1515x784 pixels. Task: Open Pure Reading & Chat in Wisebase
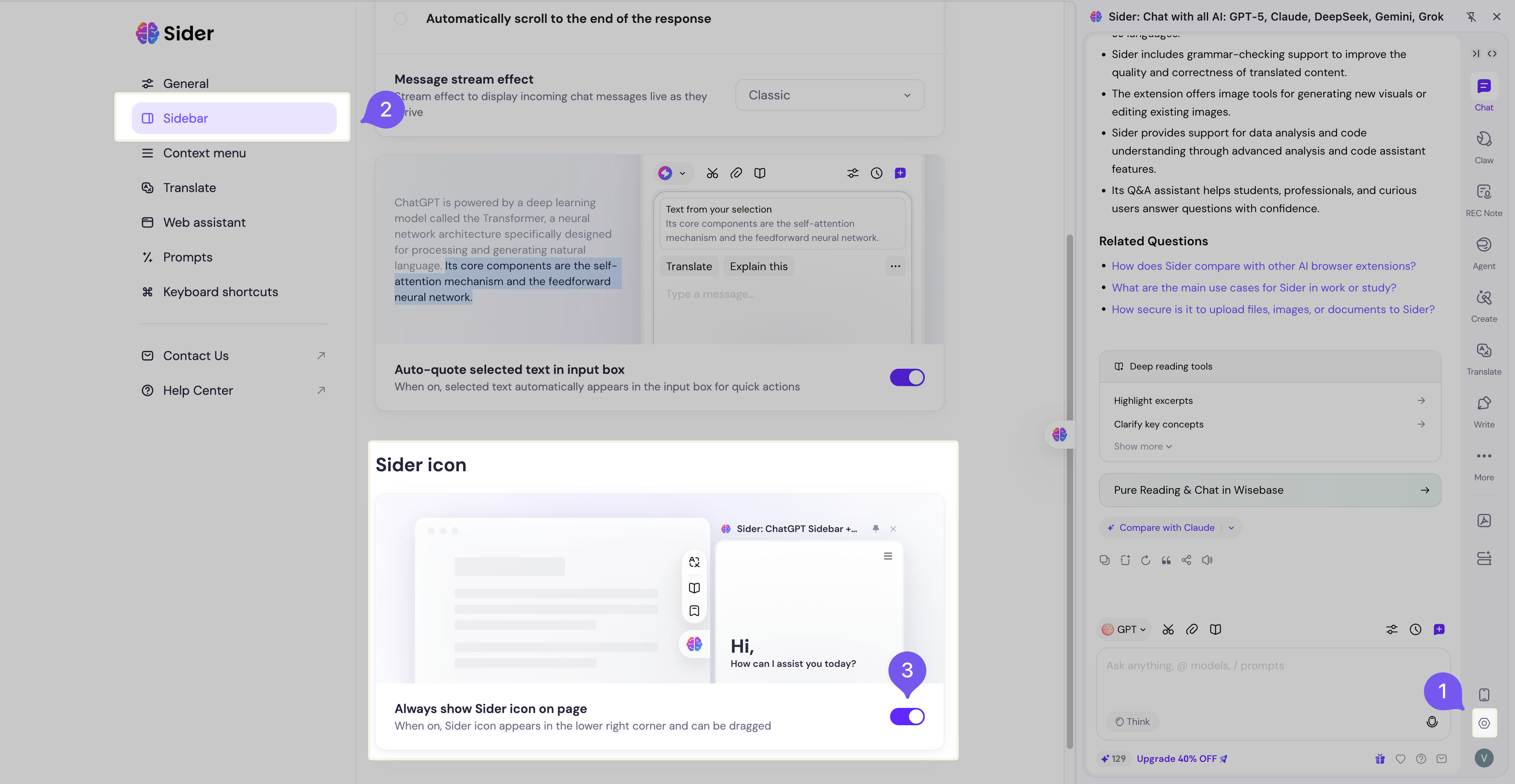click(x=1270, y=490)
